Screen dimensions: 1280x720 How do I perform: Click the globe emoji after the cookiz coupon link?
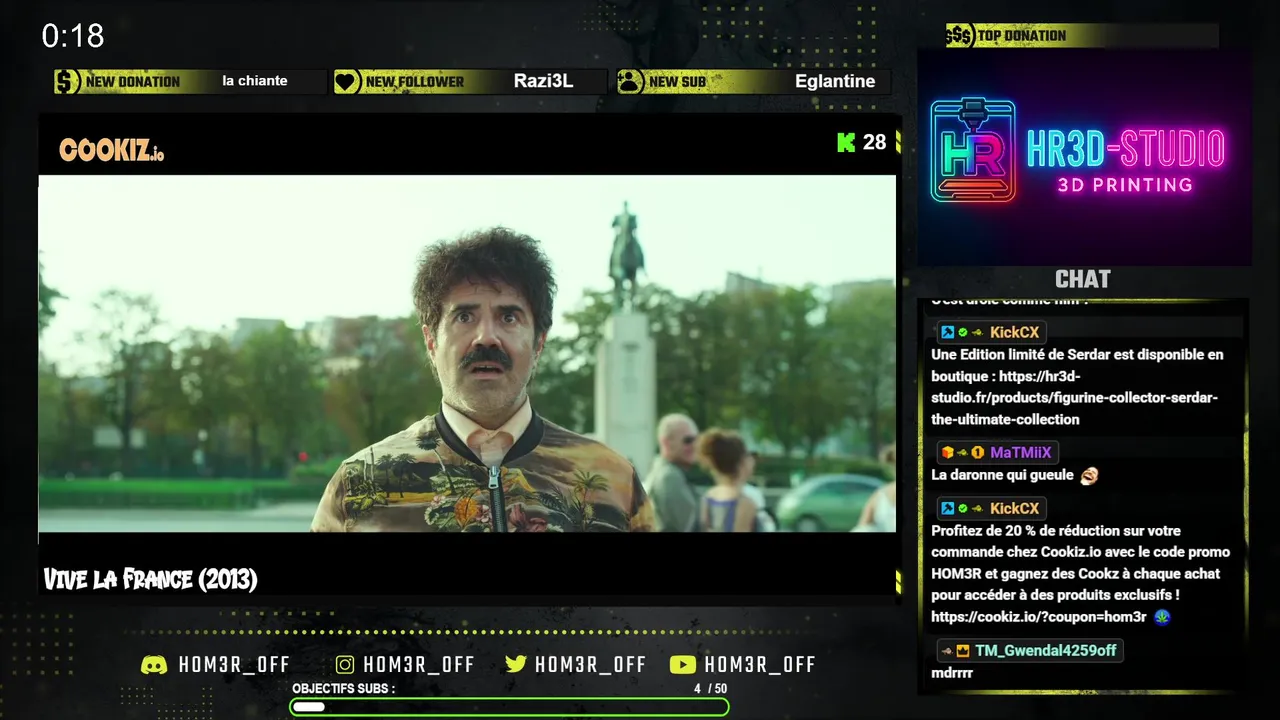[1161, 617]
